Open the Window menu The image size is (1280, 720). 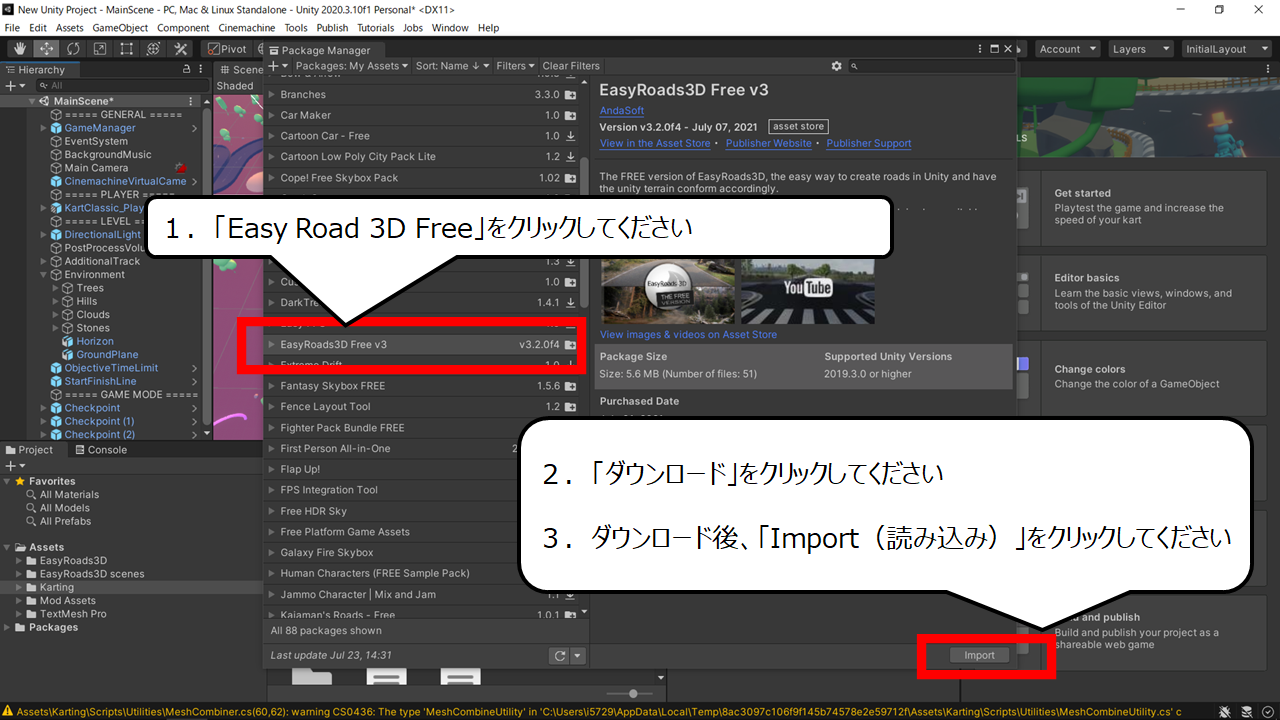pos(450,28)
